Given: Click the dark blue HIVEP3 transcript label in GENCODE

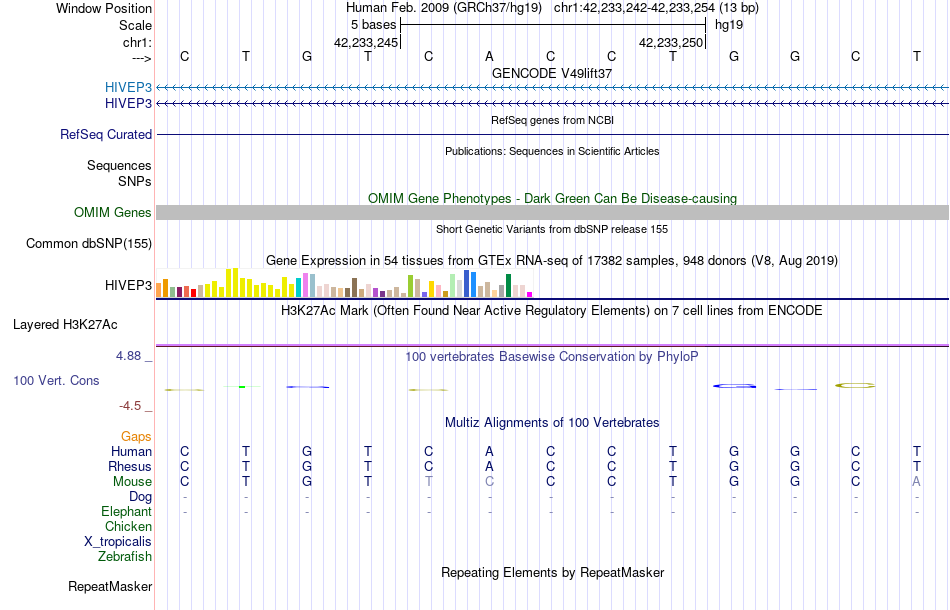Looking at the screenshot, I should [x=128, y=104].
